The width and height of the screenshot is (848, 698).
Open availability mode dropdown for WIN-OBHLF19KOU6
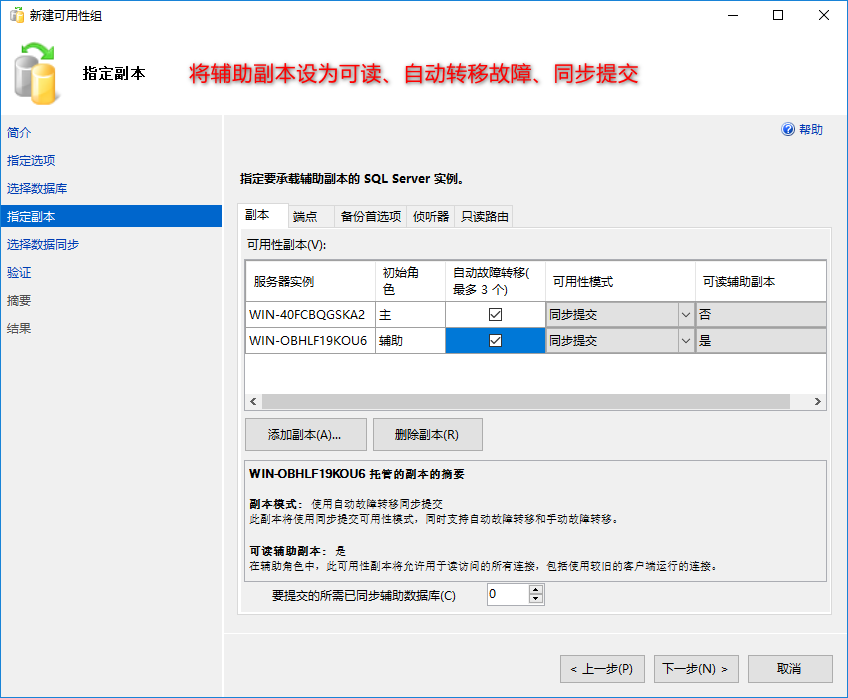686,341
